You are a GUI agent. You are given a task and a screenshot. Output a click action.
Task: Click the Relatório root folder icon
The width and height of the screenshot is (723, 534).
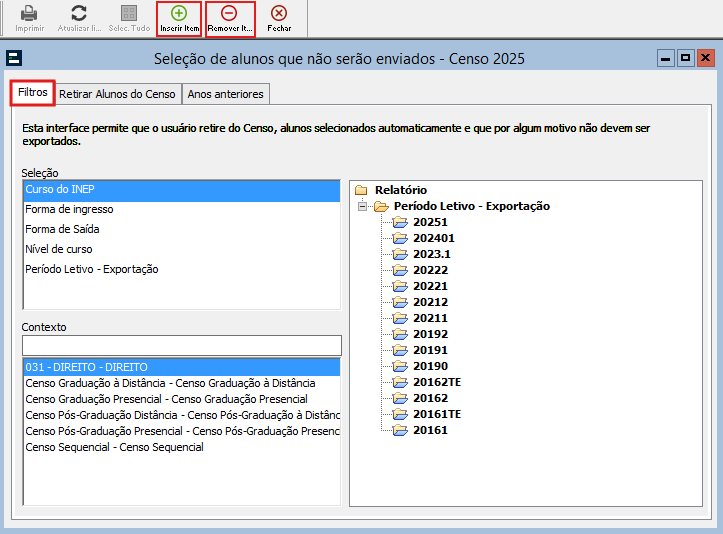click(x=361, y=190)
